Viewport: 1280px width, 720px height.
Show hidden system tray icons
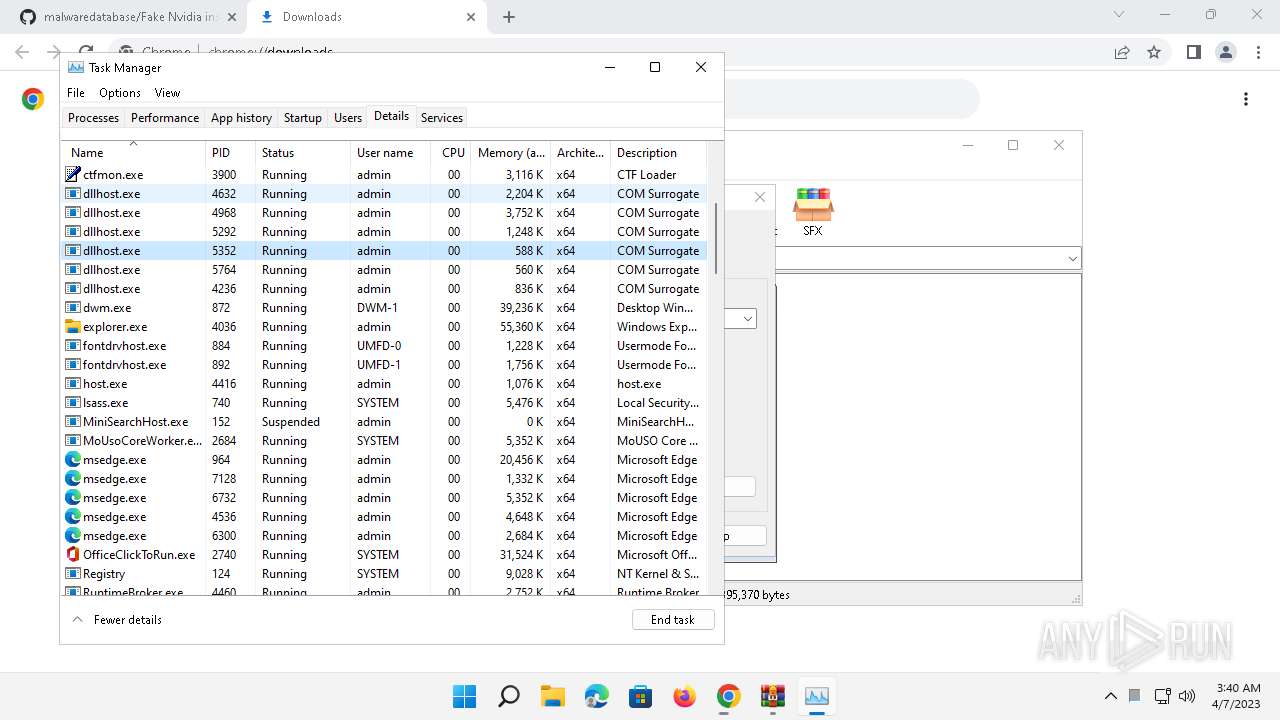tap(1110, 696)
